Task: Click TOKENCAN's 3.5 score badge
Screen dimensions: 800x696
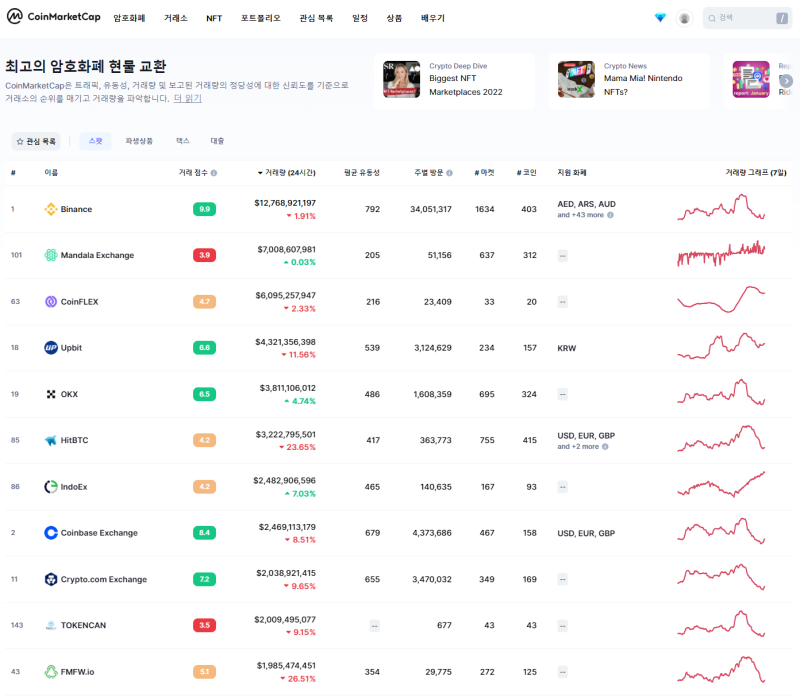Action: [205, 625]
